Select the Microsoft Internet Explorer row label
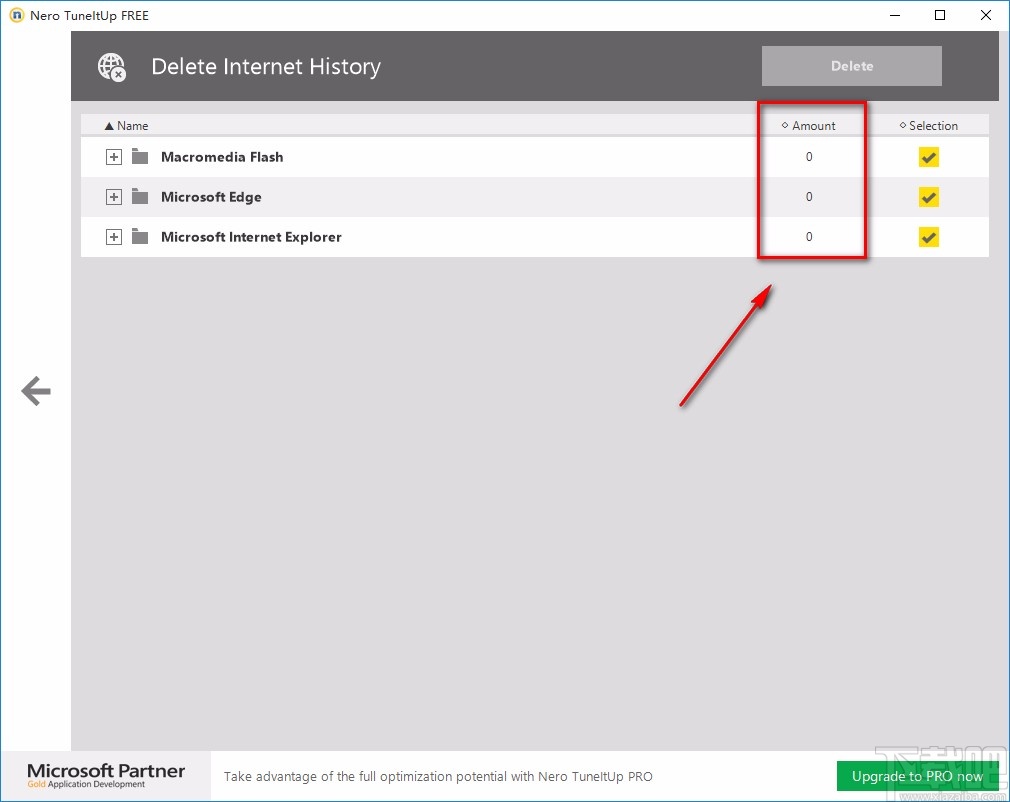This screenshot has width=1010, height=802. 251,236
